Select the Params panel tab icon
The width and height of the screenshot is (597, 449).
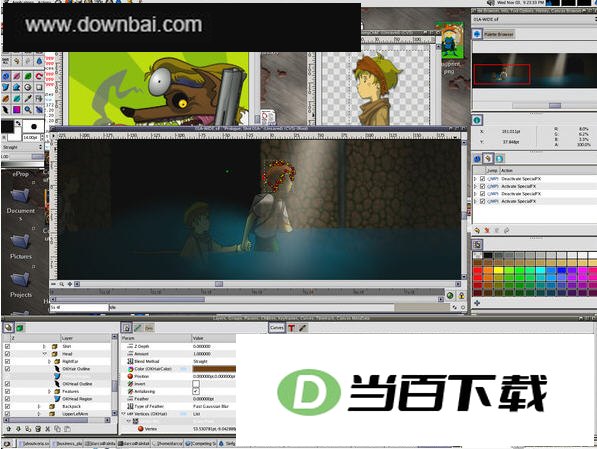click(x=126, y=328)
